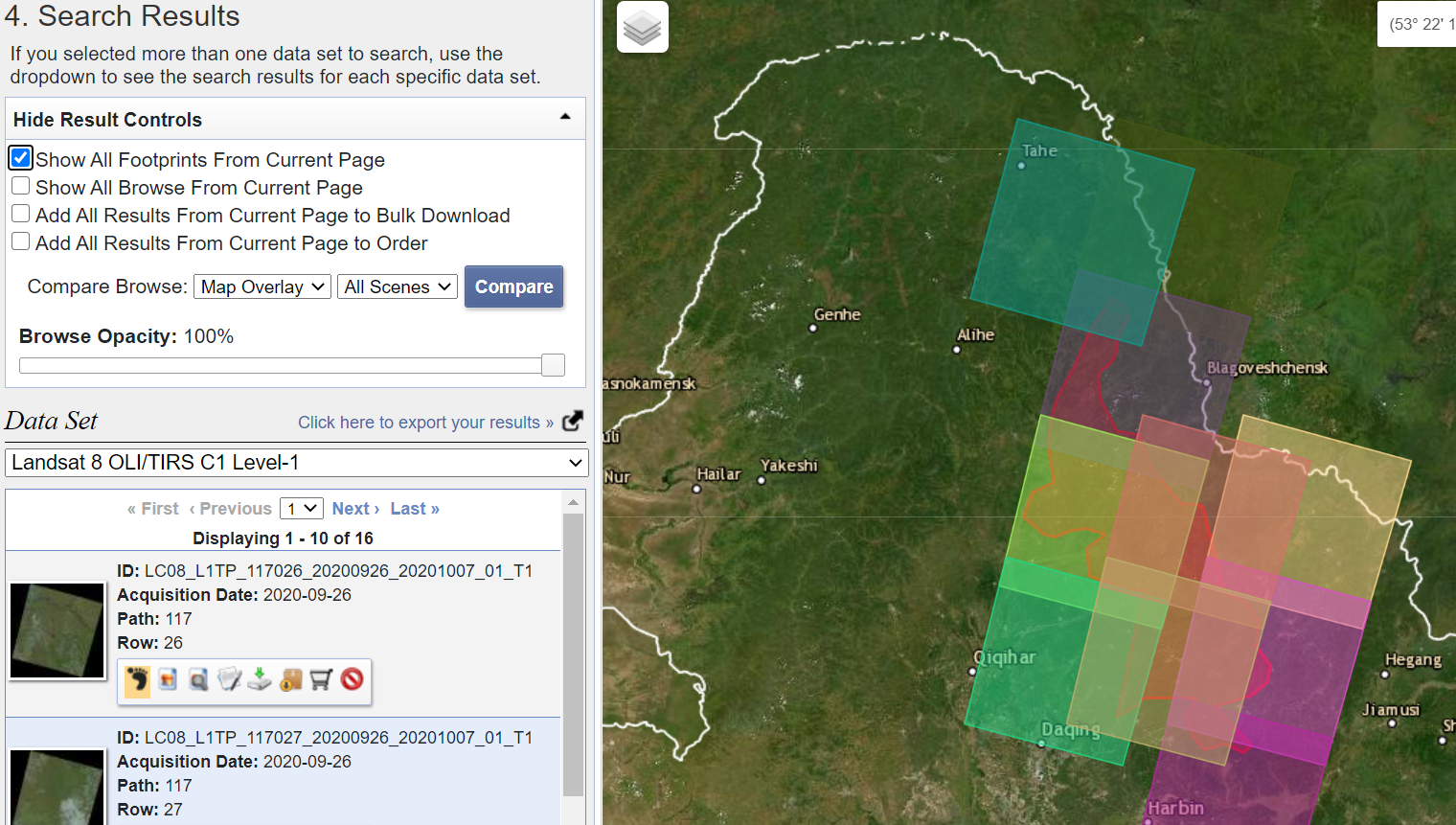The width and height of the screenshot is (1456, 825).
Task: Enable Show All Browse From Current Page
Action: point(20,186)
